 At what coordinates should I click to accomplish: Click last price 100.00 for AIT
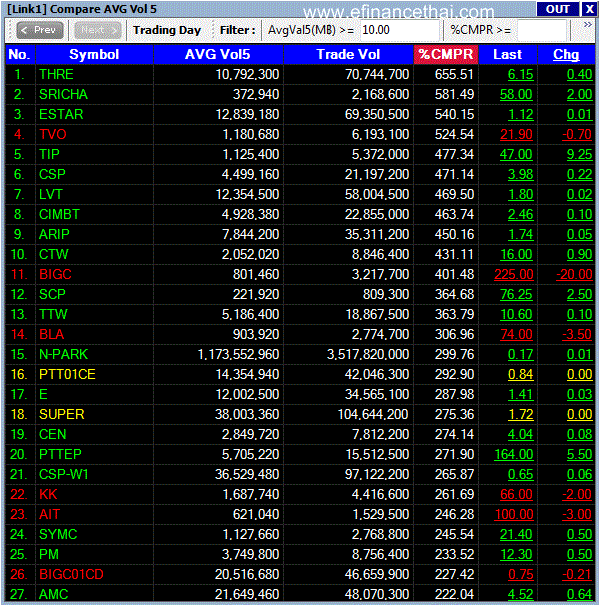[x=513, y=514]
